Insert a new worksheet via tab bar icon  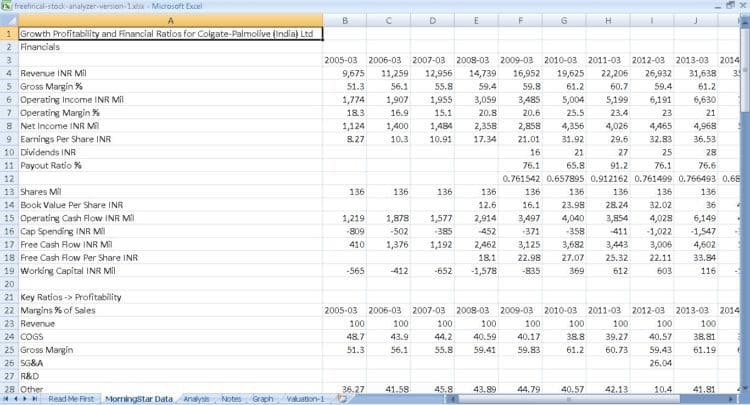coord(342,398)
